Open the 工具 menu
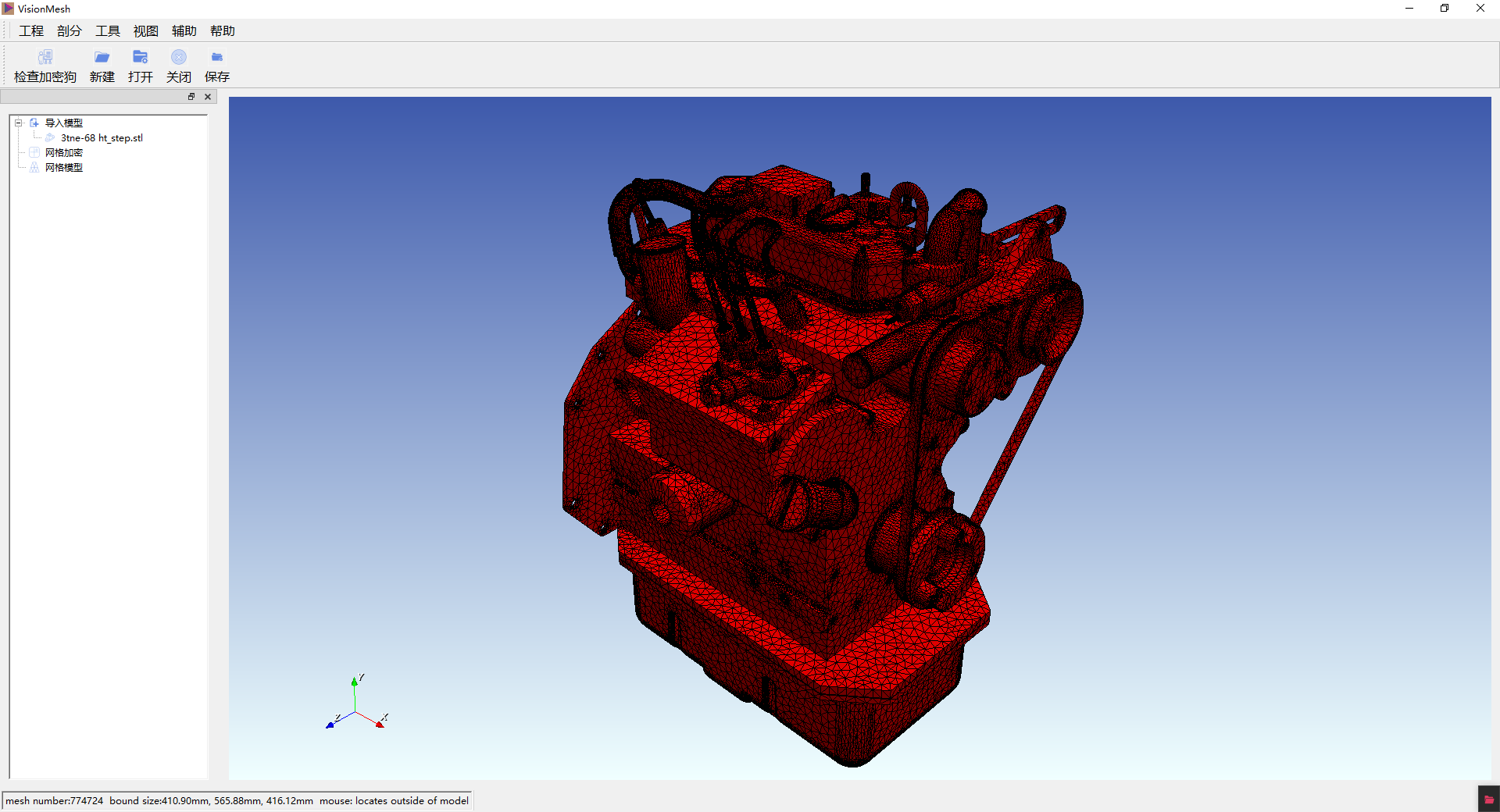 pyautogui.click(x=108, y=31)
